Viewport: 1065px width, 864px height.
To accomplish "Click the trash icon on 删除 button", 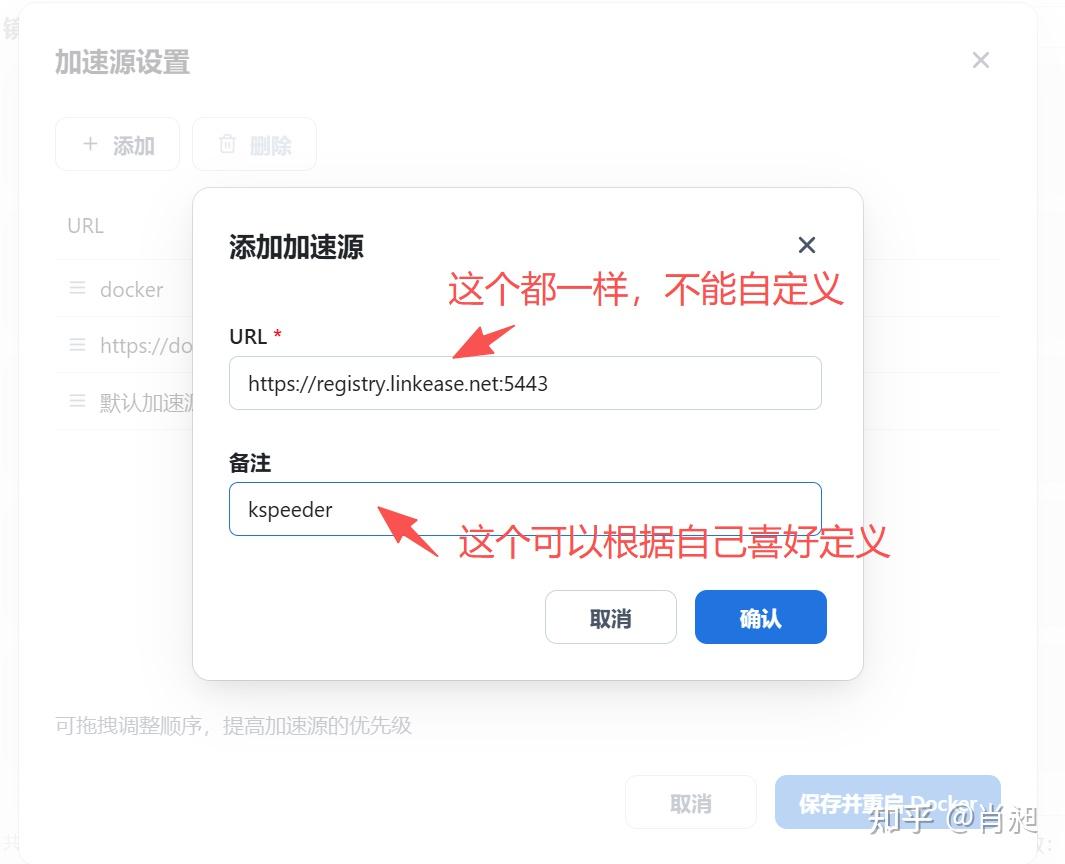I will (228, 144).
